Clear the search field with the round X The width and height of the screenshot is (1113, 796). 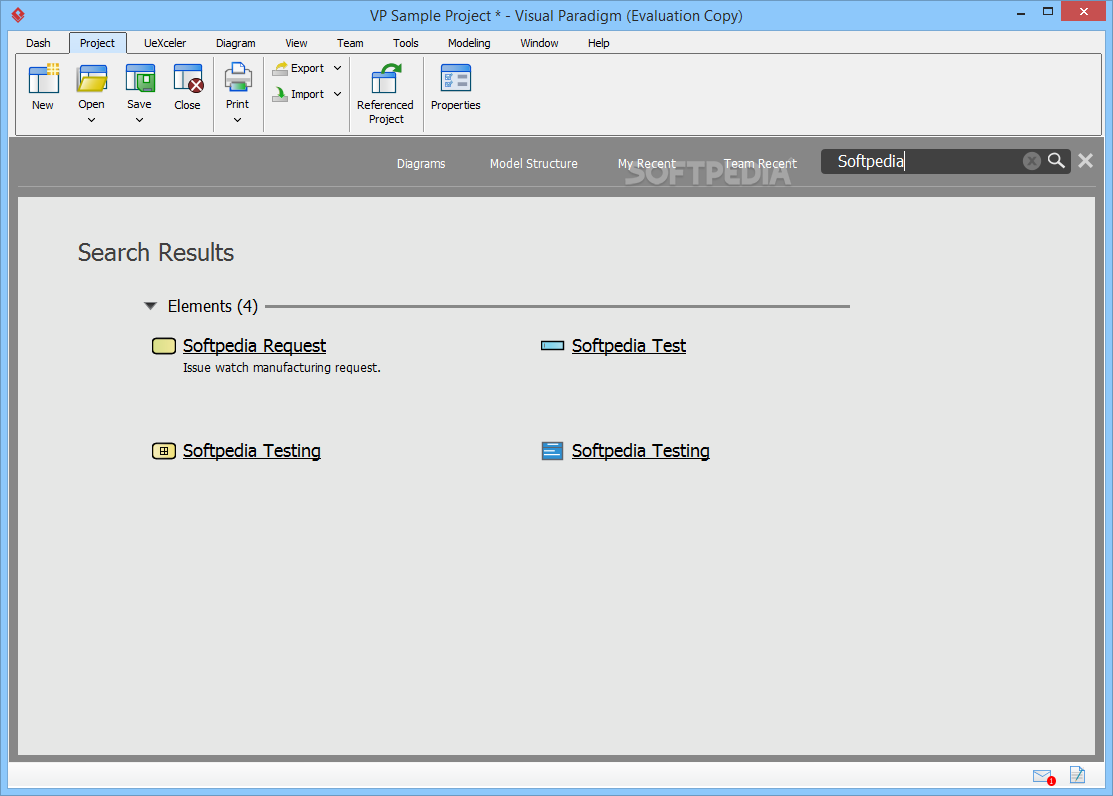click(1031, 161)
